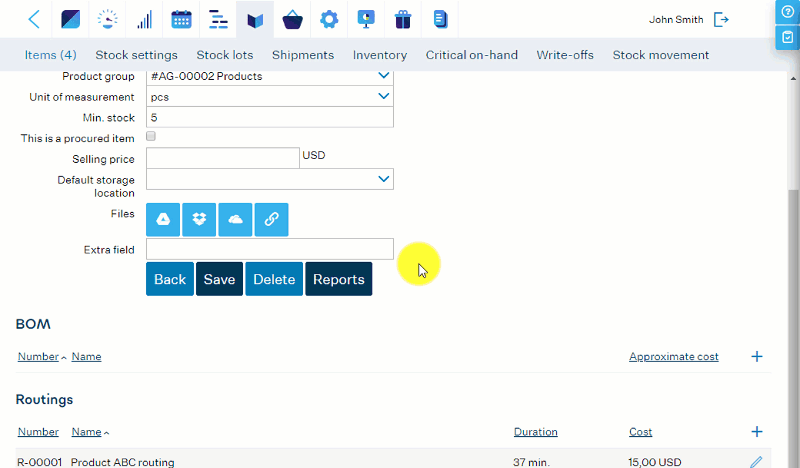Select the 'Product ABC routing' name cell
Screen dimensions: 800x468
coord(122,462)
